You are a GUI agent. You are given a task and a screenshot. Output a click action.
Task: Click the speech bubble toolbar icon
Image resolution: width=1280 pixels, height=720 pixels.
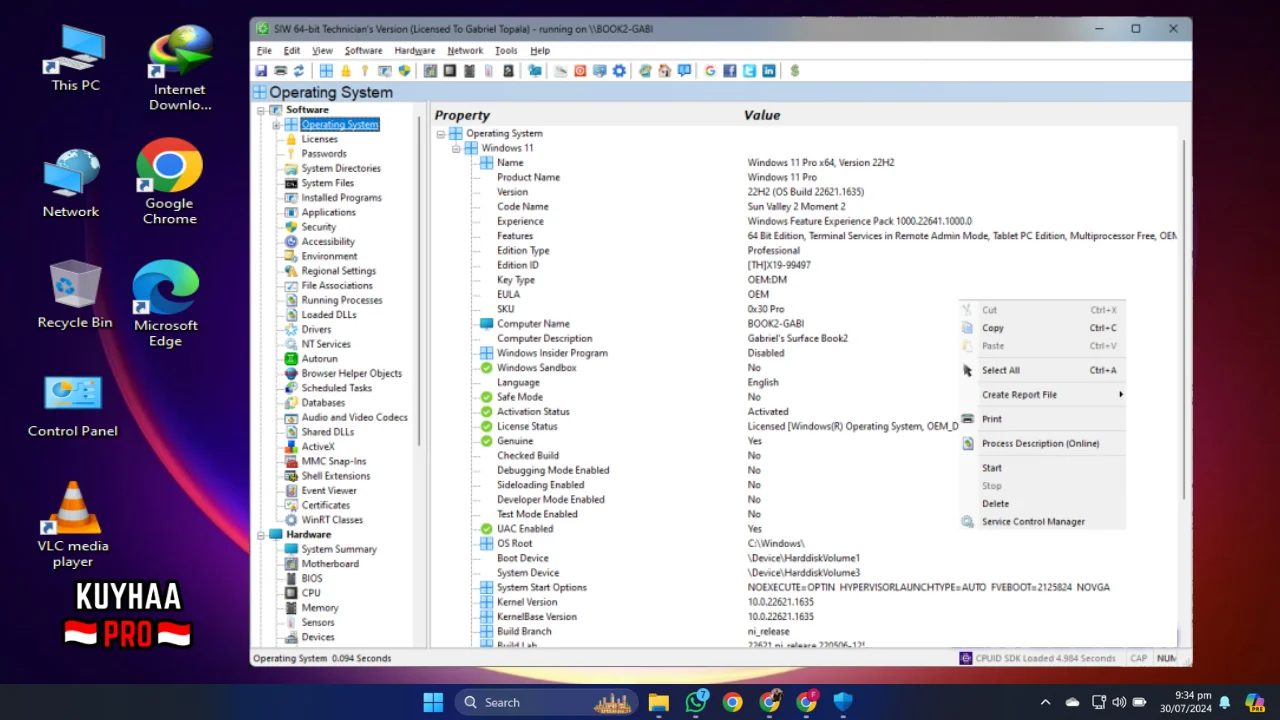[x=684, y=71]
